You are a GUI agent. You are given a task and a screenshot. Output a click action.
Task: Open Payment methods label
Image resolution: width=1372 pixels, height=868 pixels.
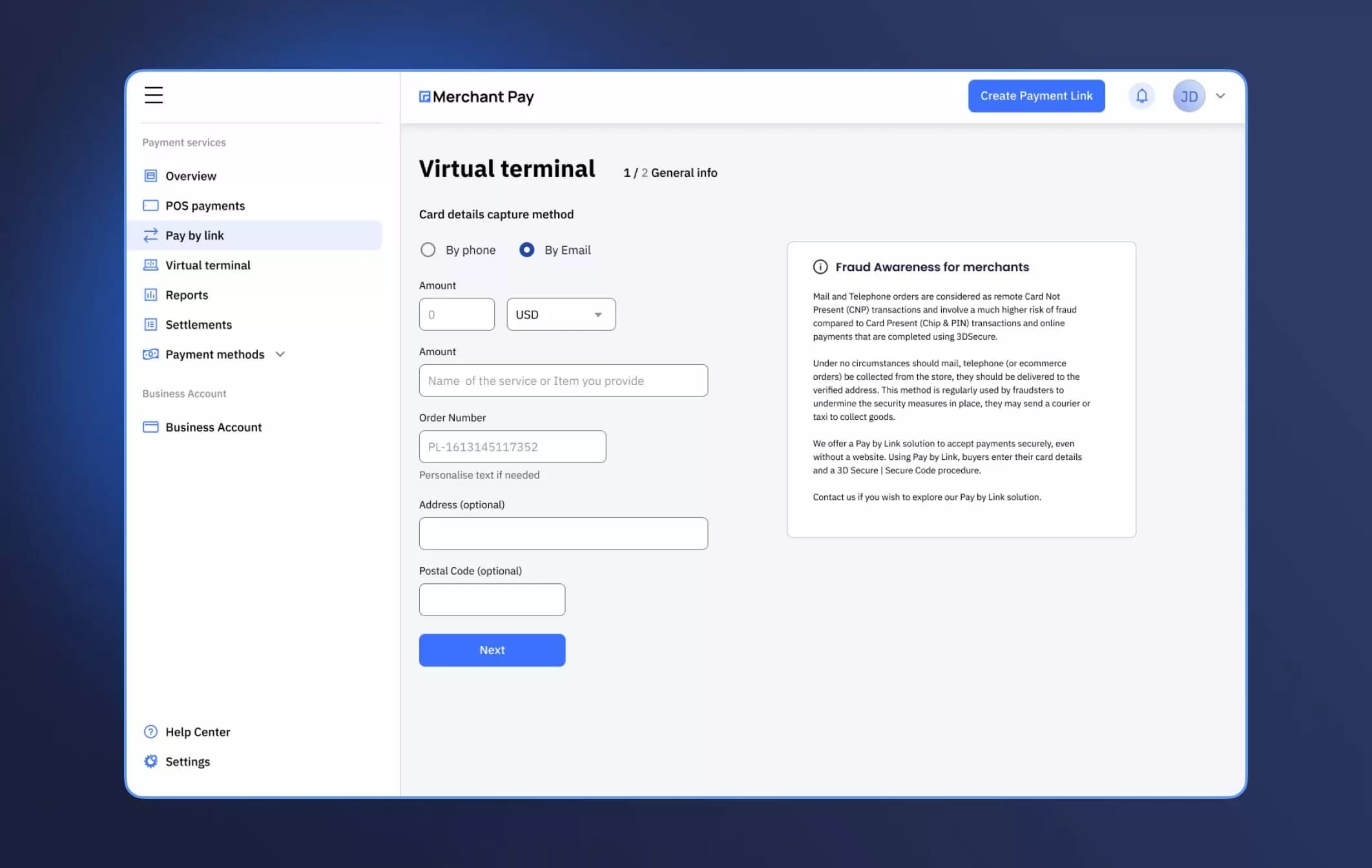click(x=214, y=354)
